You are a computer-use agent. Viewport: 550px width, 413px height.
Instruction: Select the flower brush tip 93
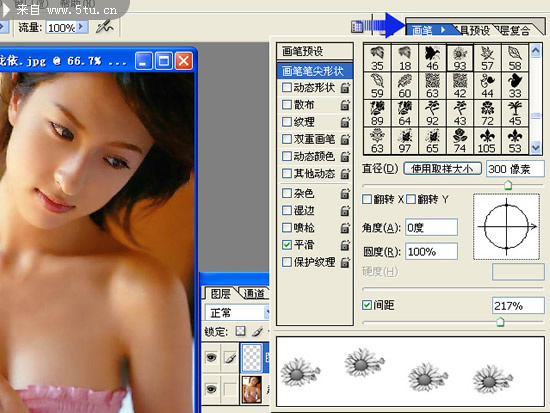click(460, 58)
